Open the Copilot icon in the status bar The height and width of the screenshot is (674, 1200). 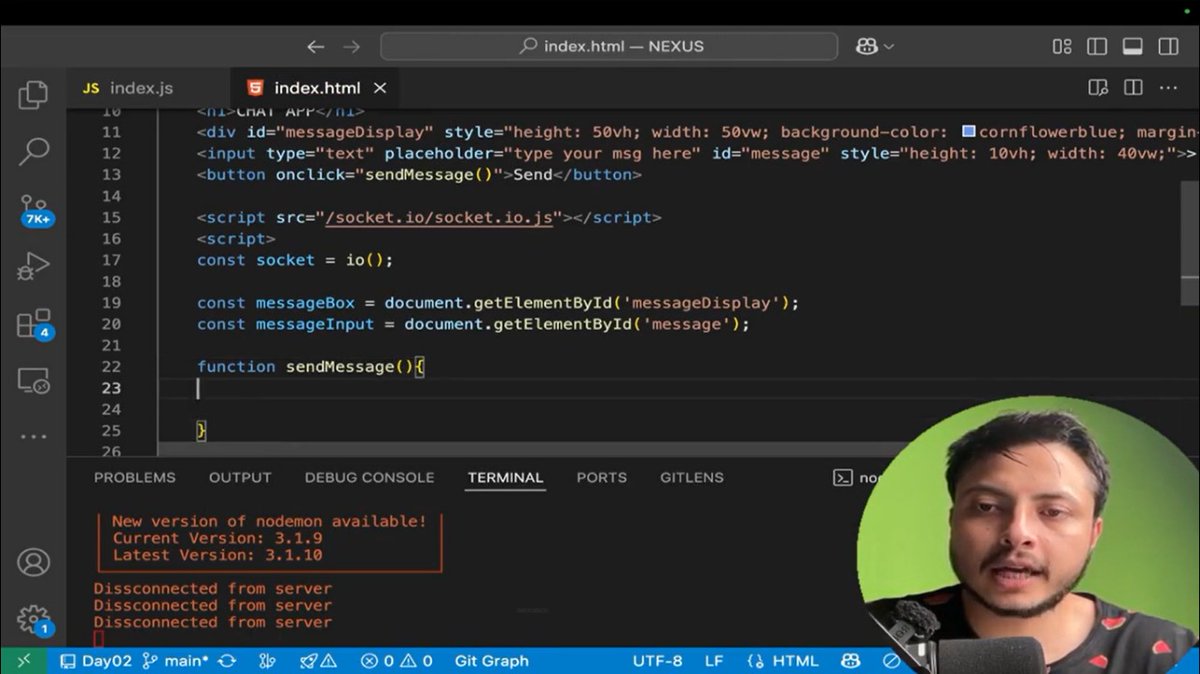tap(849, 661)
